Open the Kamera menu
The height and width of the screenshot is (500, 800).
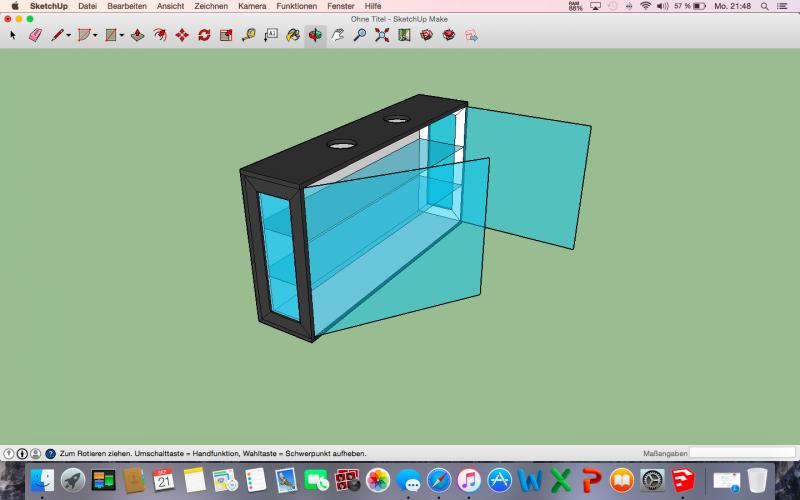click(x=251, y=6)
